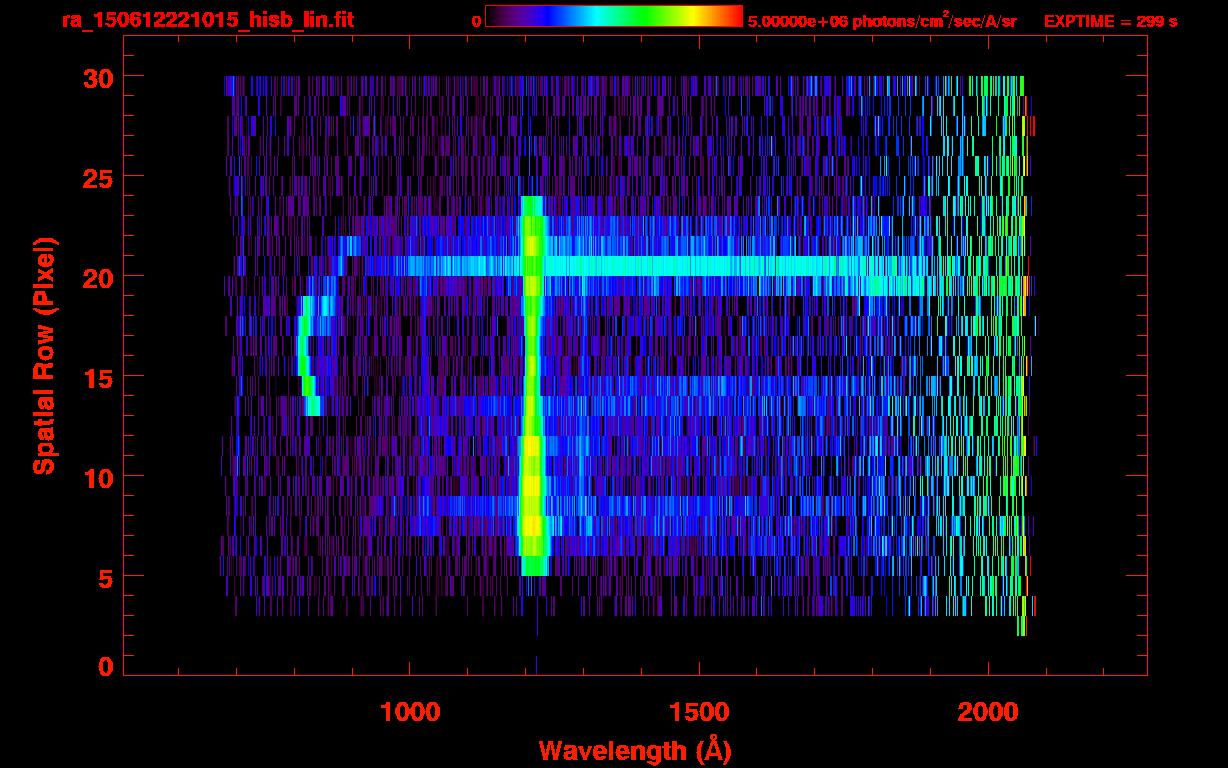
Task: Click the 2000 wavelength tick label
Action: [x=988, y=712]
